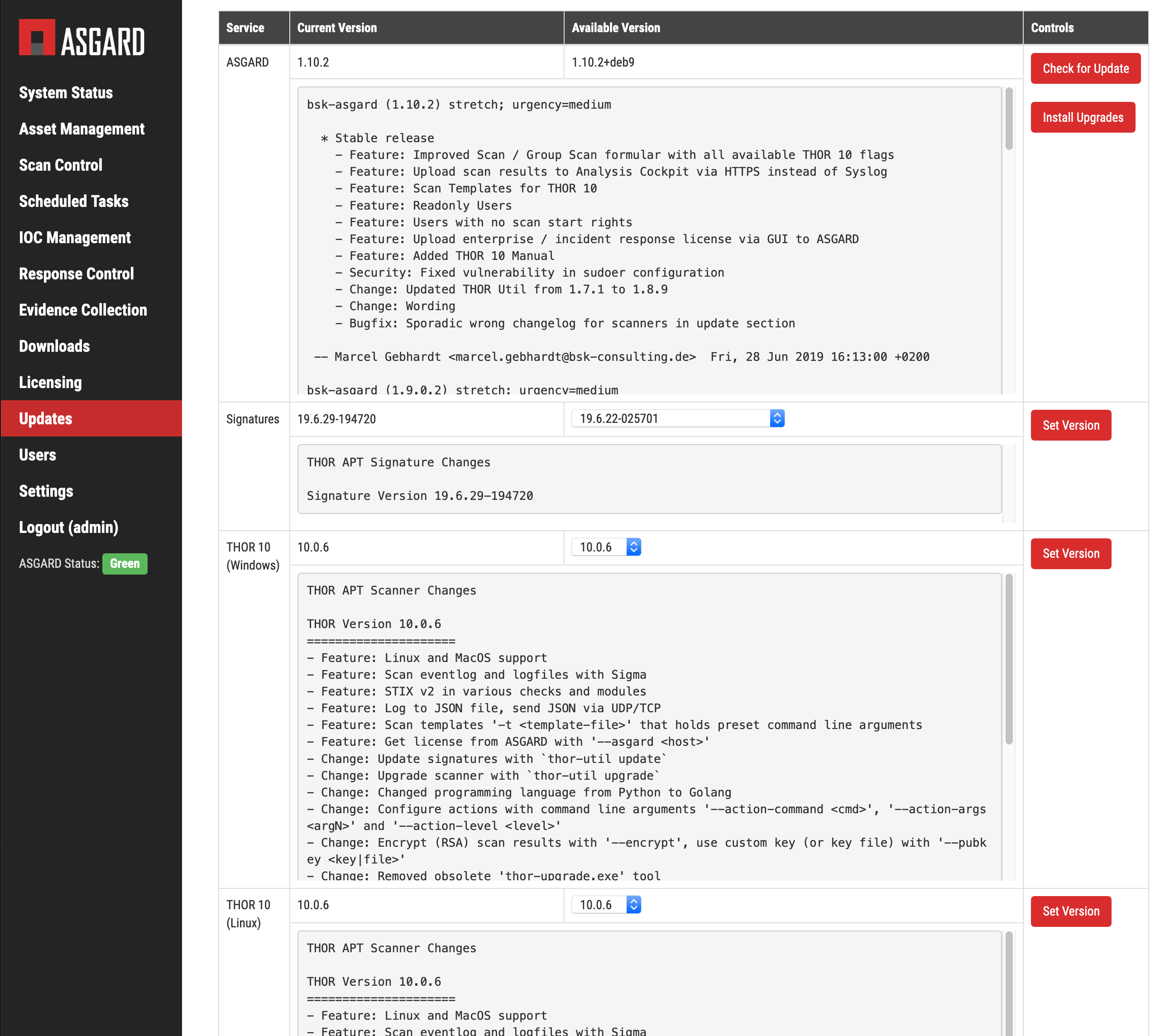
Task: Click the THOR Windows changelog scrollbar
Action: [1009, 660]
